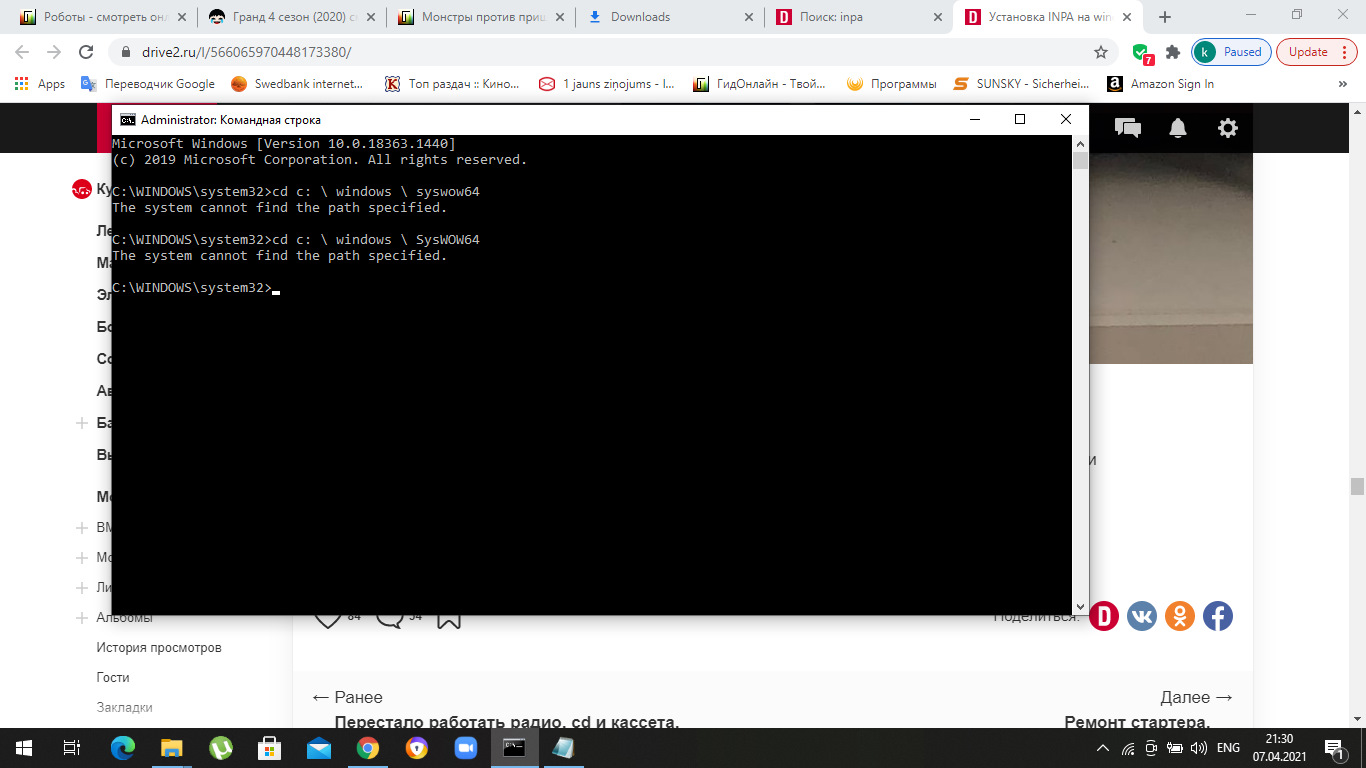The height and width of the screenshot is (768, 1366).
Task: Click the address bar URL field
Action: (600, 52)
